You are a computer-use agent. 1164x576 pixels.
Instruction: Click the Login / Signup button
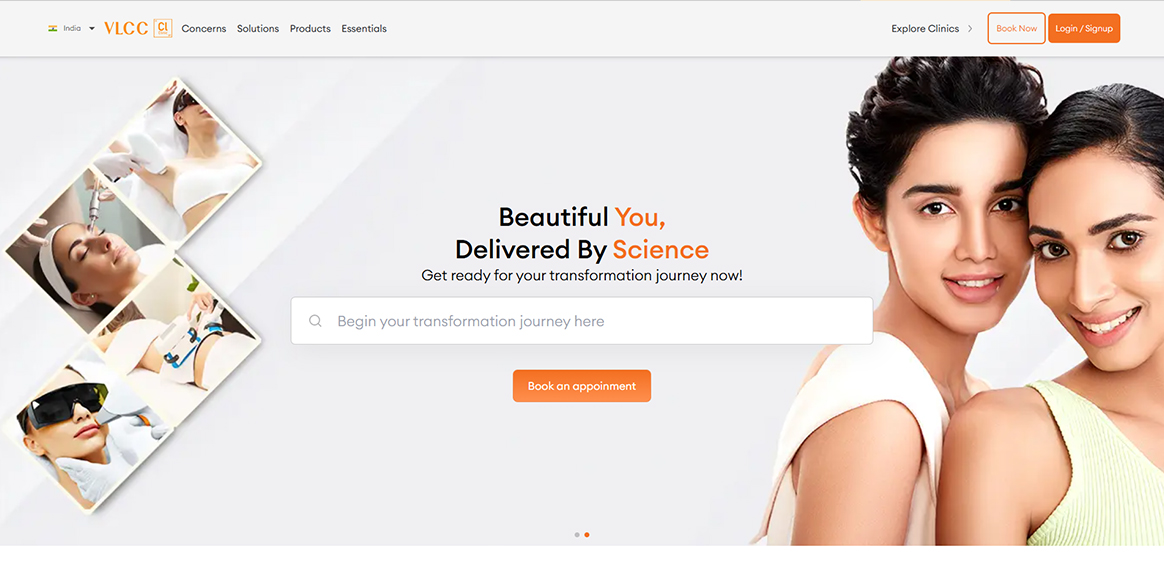point(1084,28)
